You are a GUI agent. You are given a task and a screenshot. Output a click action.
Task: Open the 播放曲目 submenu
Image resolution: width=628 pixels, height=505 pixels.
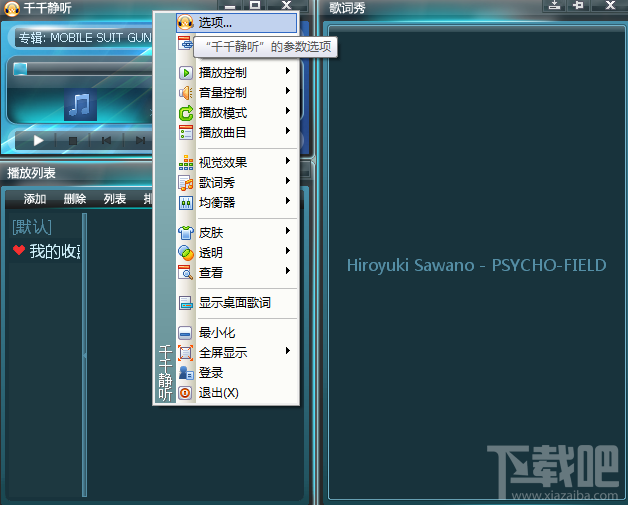click(x=237, y=133)
